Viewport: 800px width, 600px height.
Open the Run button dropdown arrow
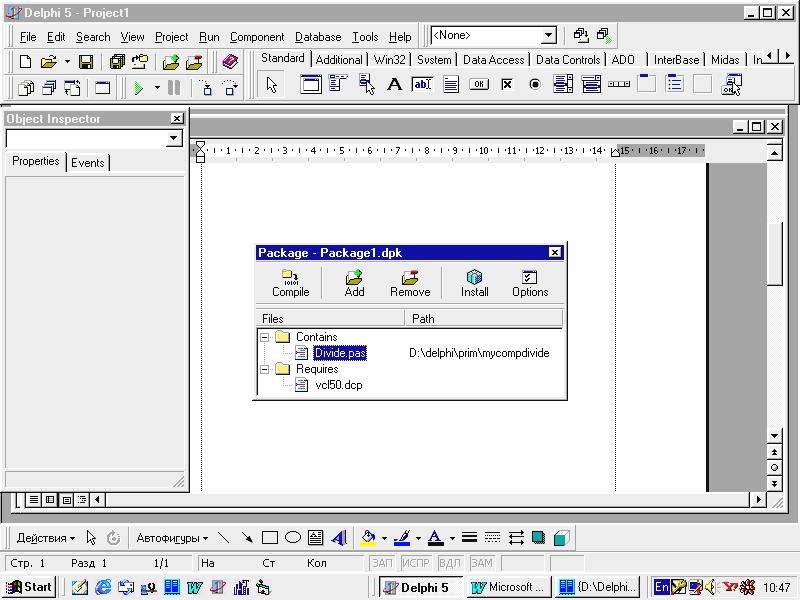point(157,88)
